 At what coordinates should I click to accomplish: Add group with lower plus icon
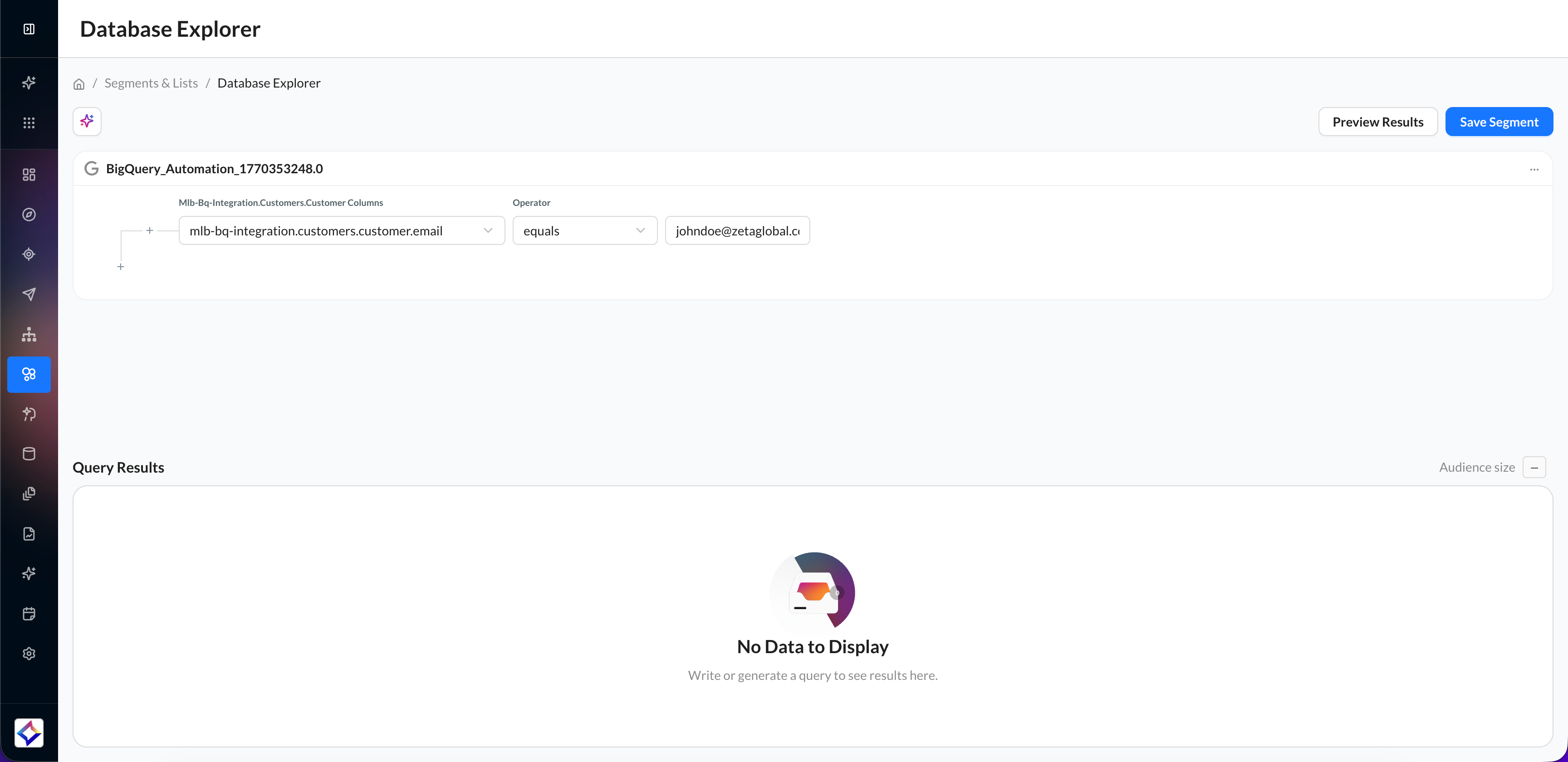(x=121, y=267)
